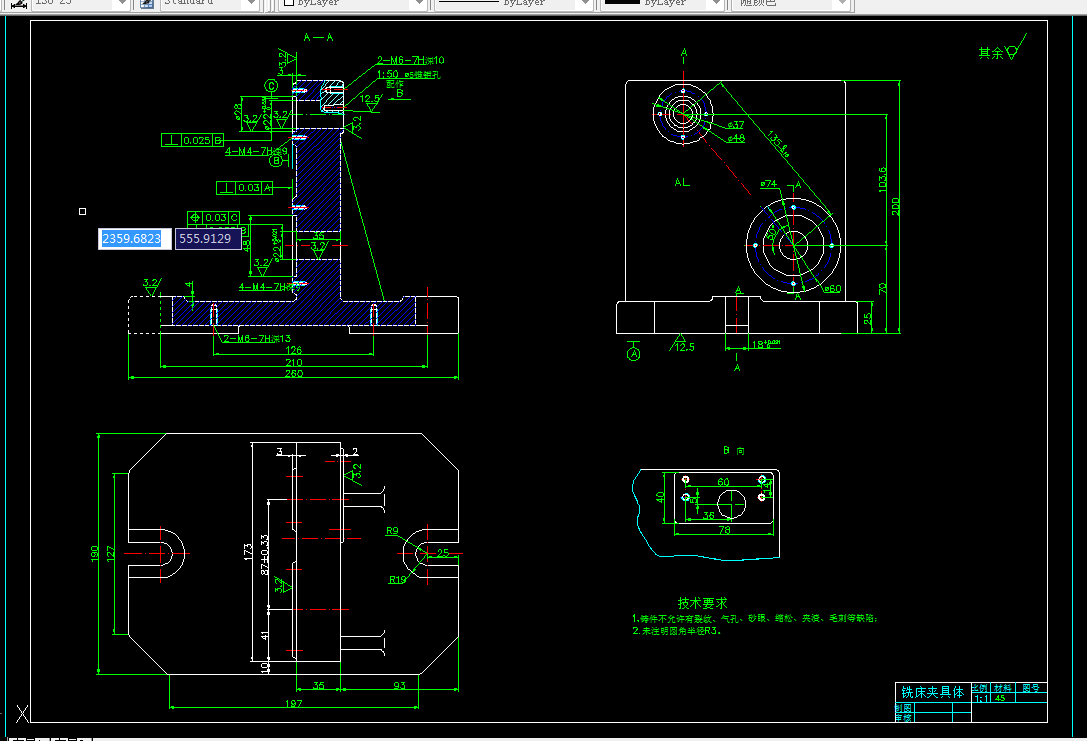The height and width of the screenshot is (741, 1087).
Task: Click the 38 dimension in view B
Action: click(708, 516)
